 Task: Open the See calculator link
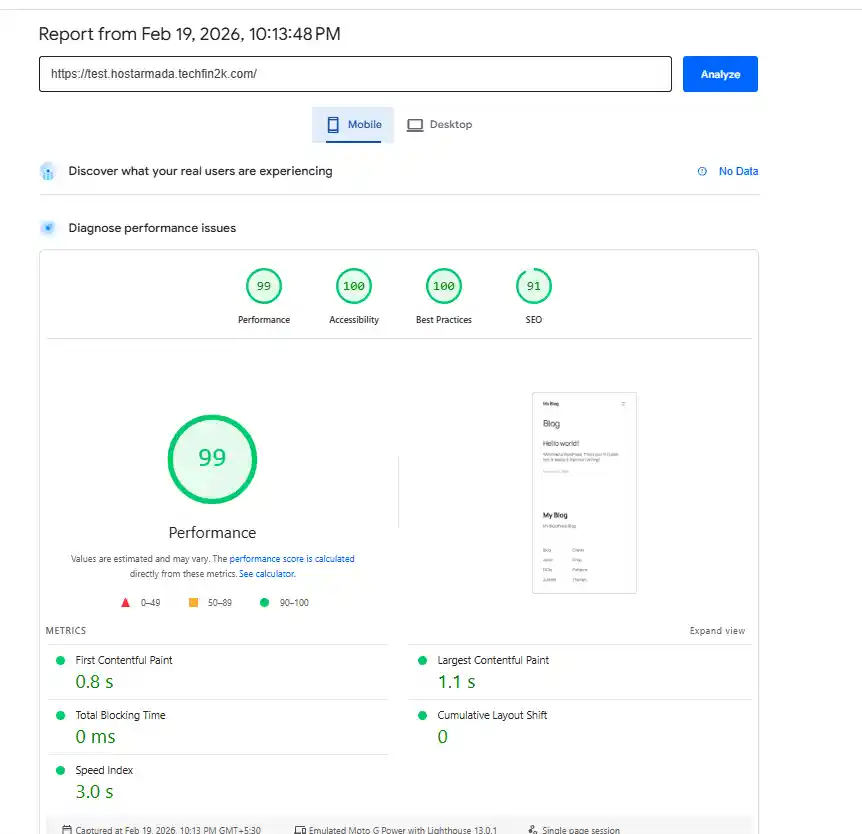[267, 573]
